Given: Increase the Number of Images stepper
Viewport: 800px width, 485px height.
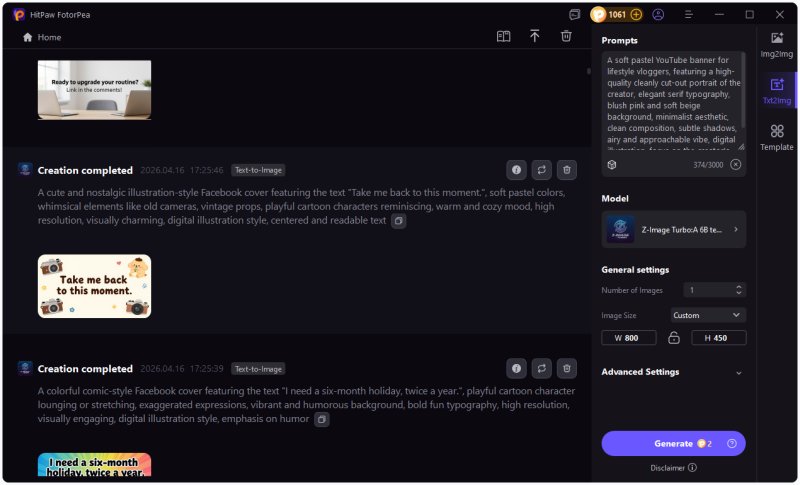Looking at the screenshot, I should tap(738, 287).
